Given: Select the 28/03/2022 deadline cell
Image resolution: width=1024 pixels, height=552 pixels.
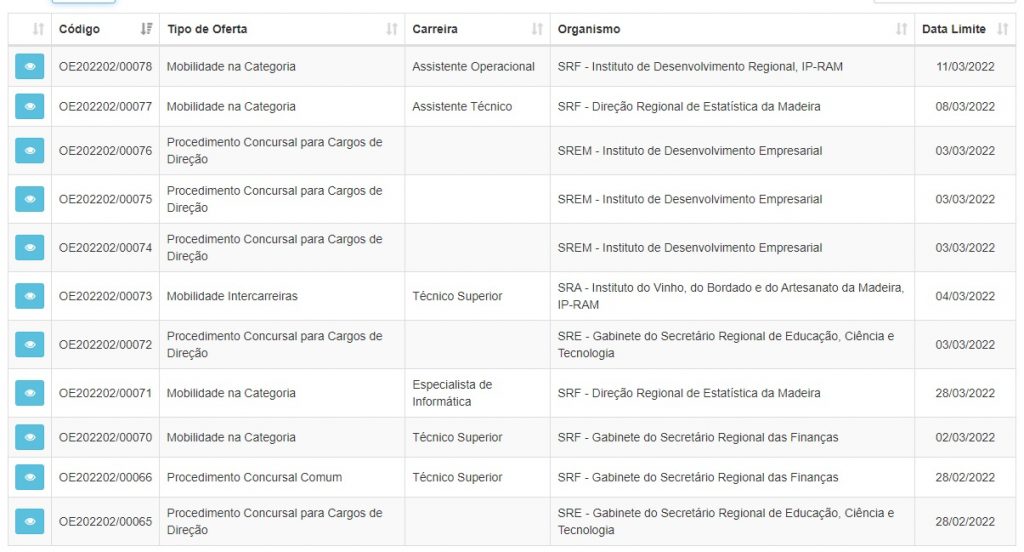Looking at the screenshot, I should click(x=965, y=393).
